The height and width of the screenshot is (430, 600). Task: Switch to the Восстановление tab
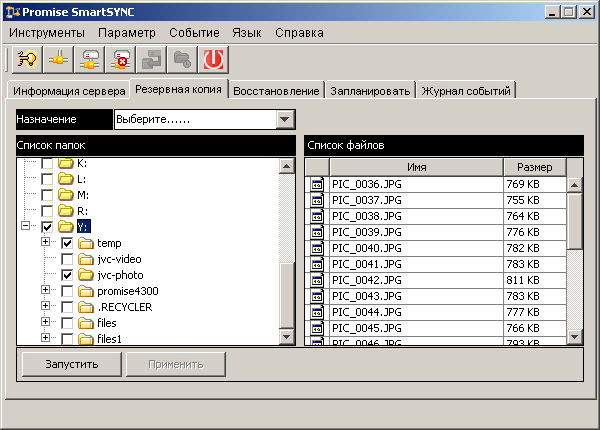tap(276, 91)
